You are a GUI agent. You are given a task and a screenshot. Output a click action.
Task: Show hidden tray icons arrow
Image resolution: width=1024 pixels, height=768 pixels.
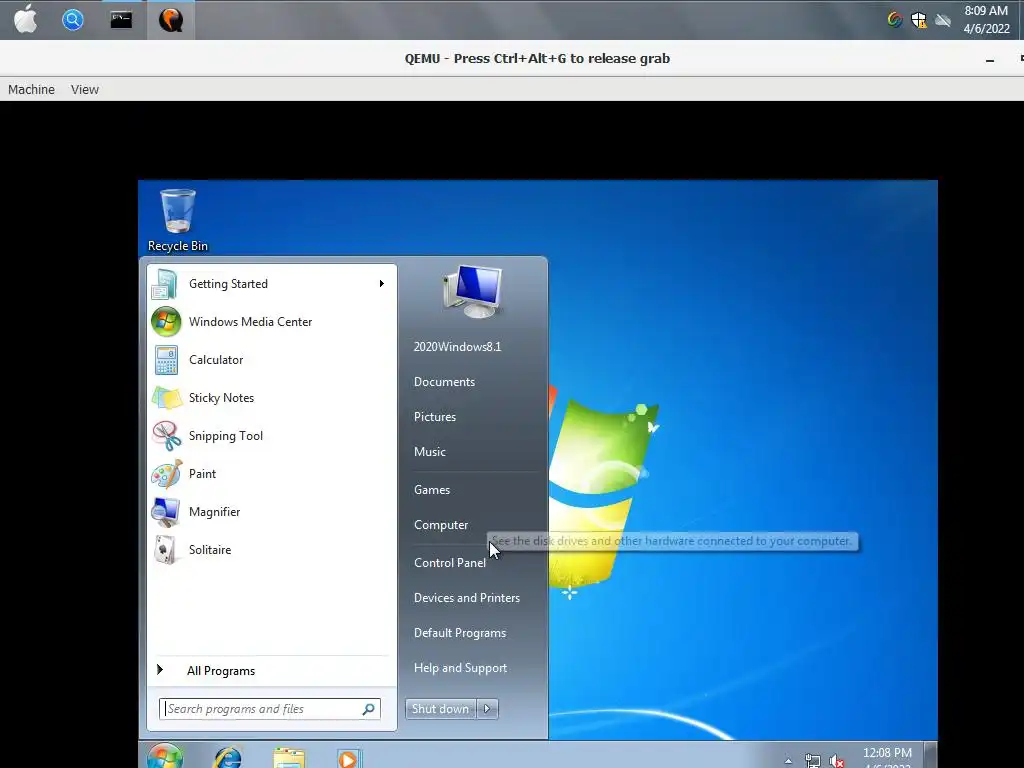tap(788, 761)
